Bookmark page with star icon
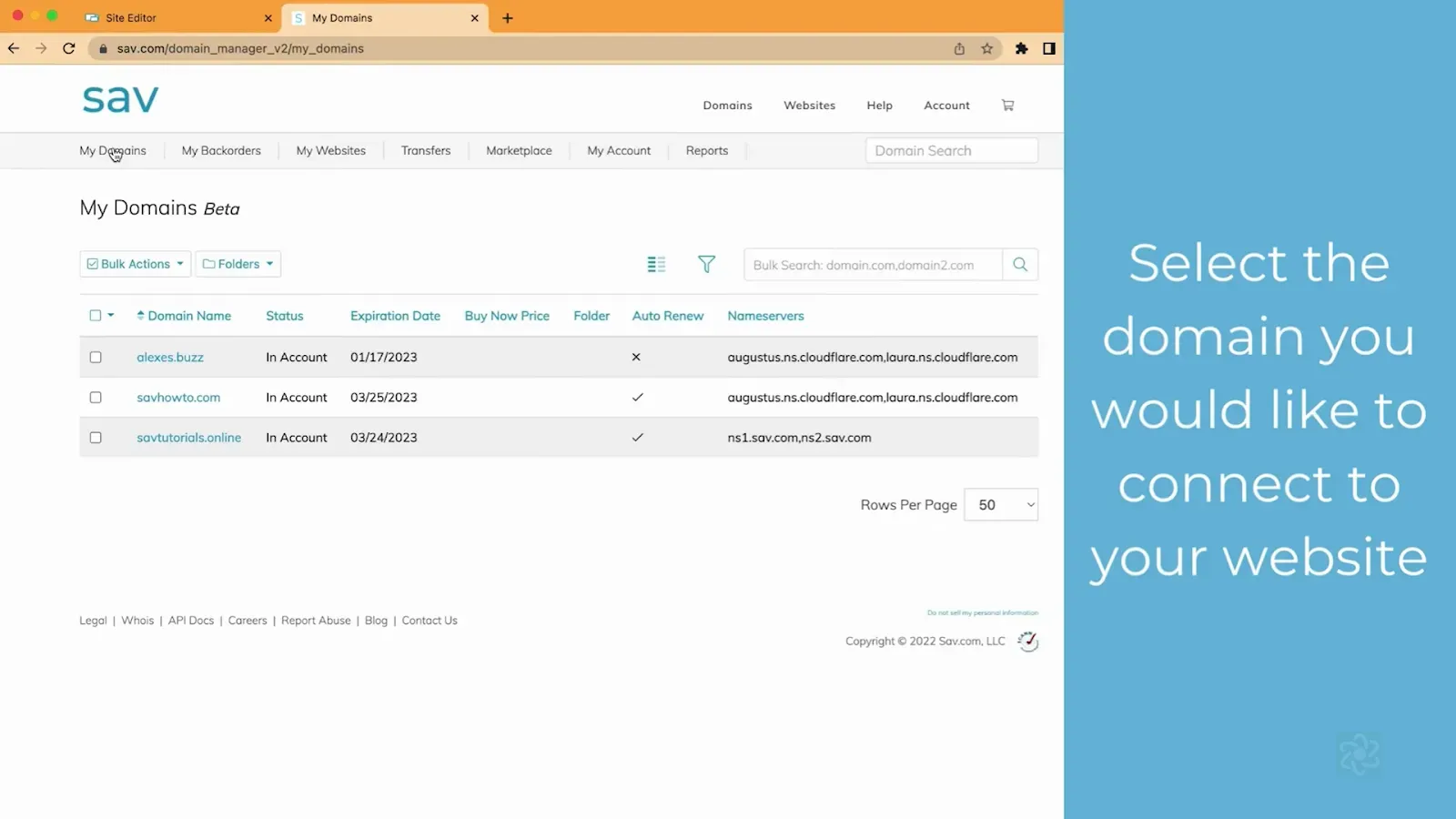1456x819 pixels. (986, 49)
